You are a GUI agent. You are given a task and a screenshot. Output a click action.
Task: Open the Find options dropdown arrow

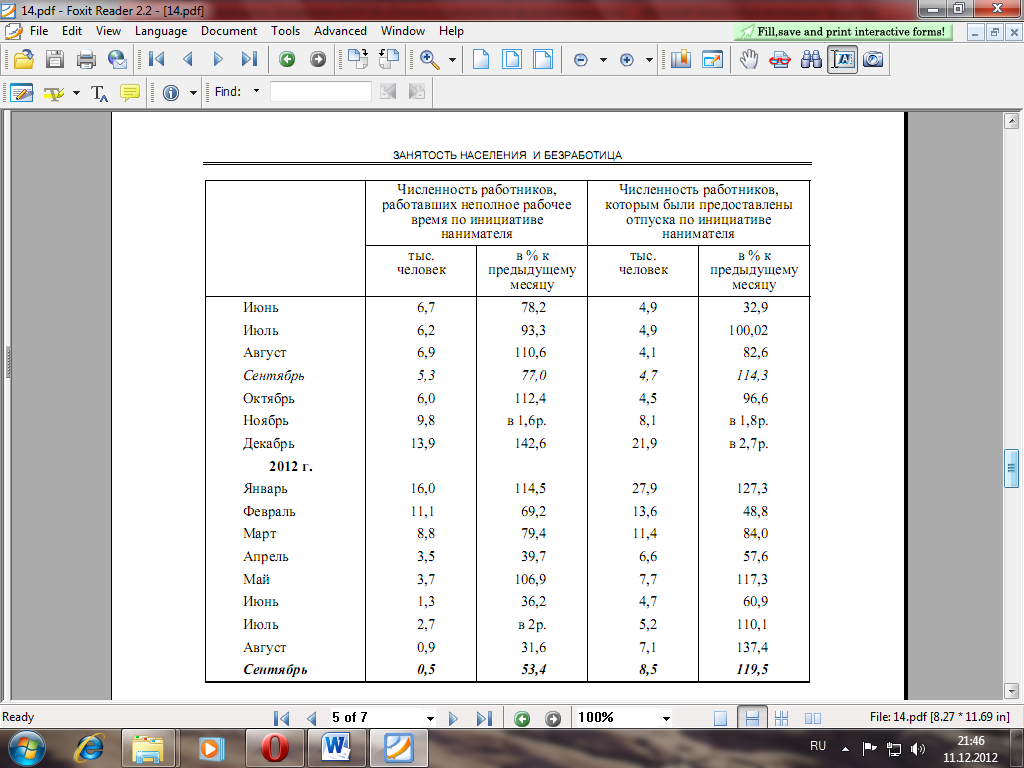coord(256,91)
